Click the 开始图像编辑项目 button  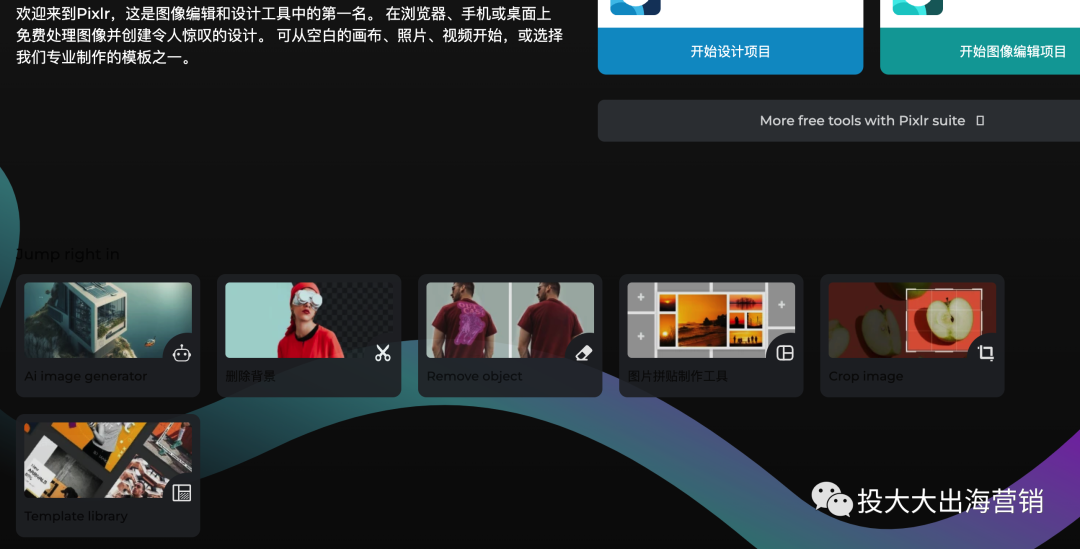tap(980, 51)
